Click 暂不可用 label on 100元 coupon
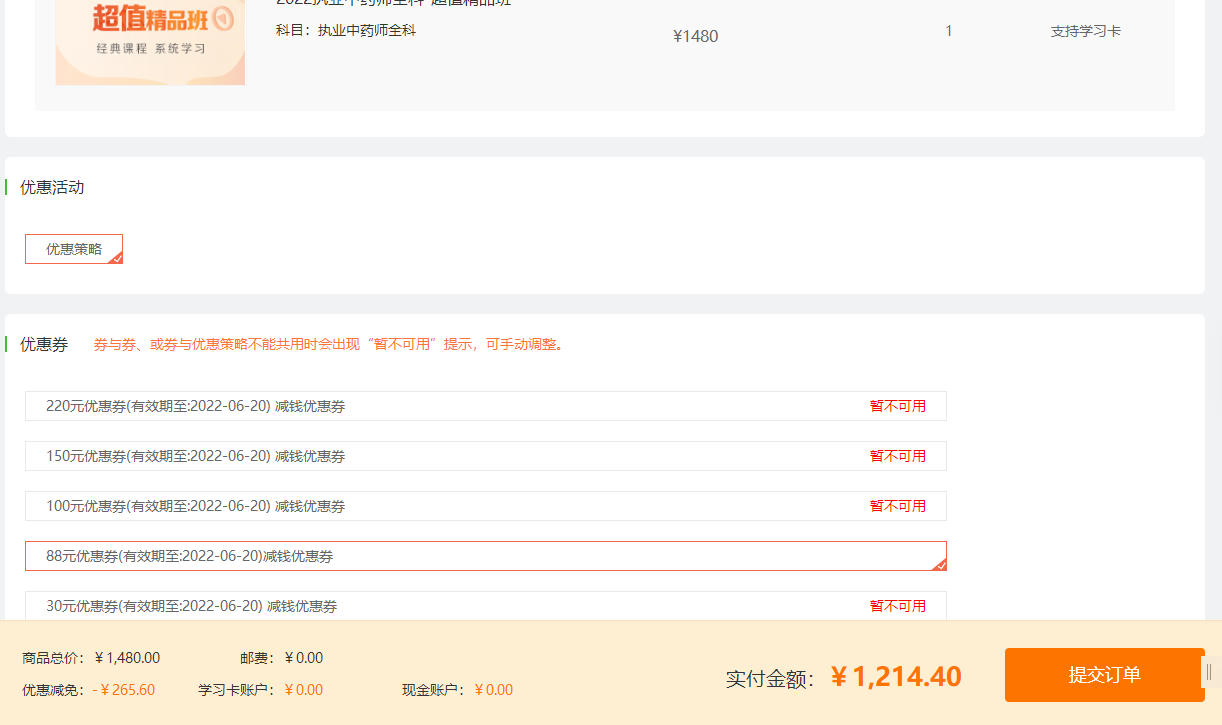1222x725 pixels. 897,506
